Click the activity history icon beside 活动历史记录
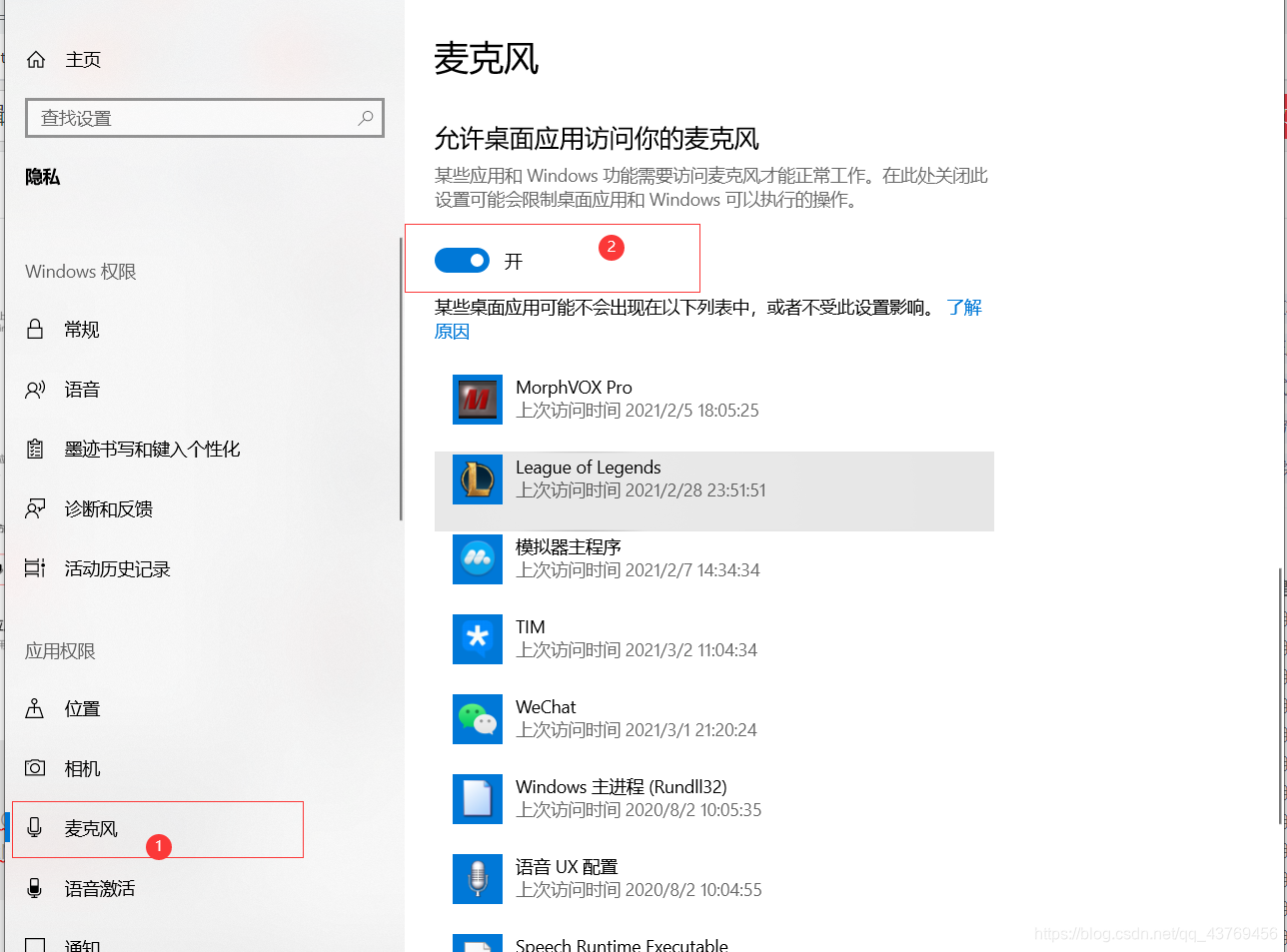This screenshot has height=952, width=1287. point(35,568)
